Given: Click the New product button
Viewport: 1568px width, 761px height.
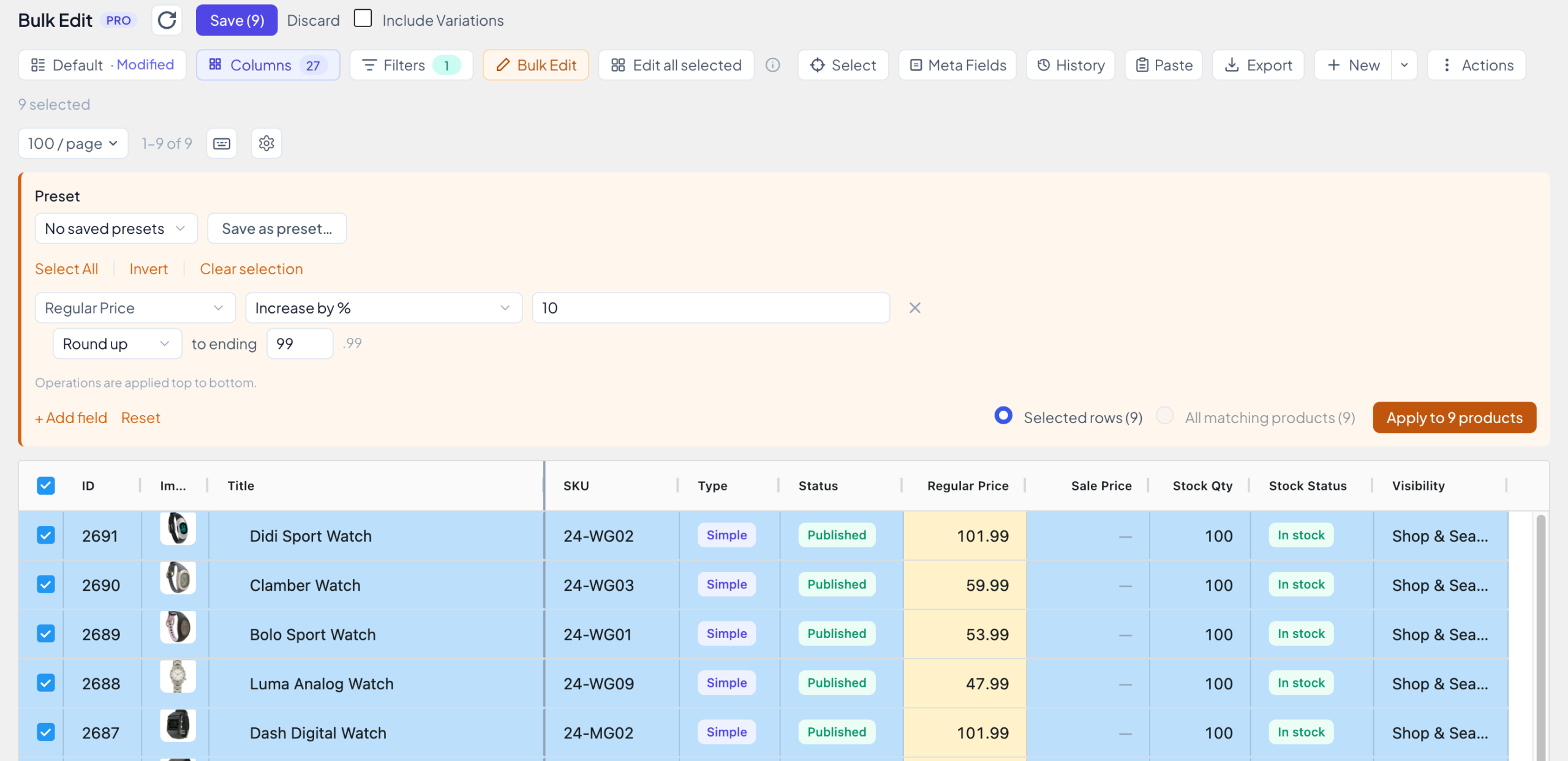Looking at the screenshot, I should point(1352,65).
